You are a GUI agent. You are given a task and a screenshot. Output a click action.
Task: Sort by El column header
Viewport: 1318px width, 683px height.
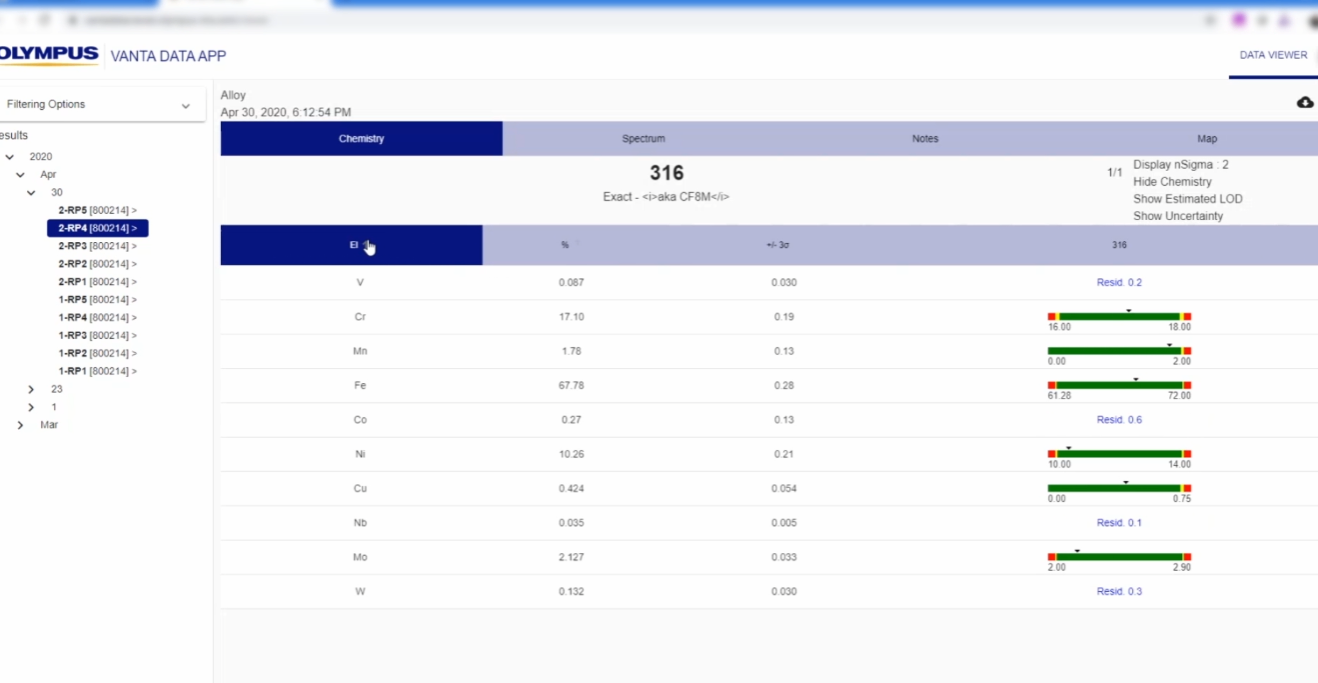(353, 245)
